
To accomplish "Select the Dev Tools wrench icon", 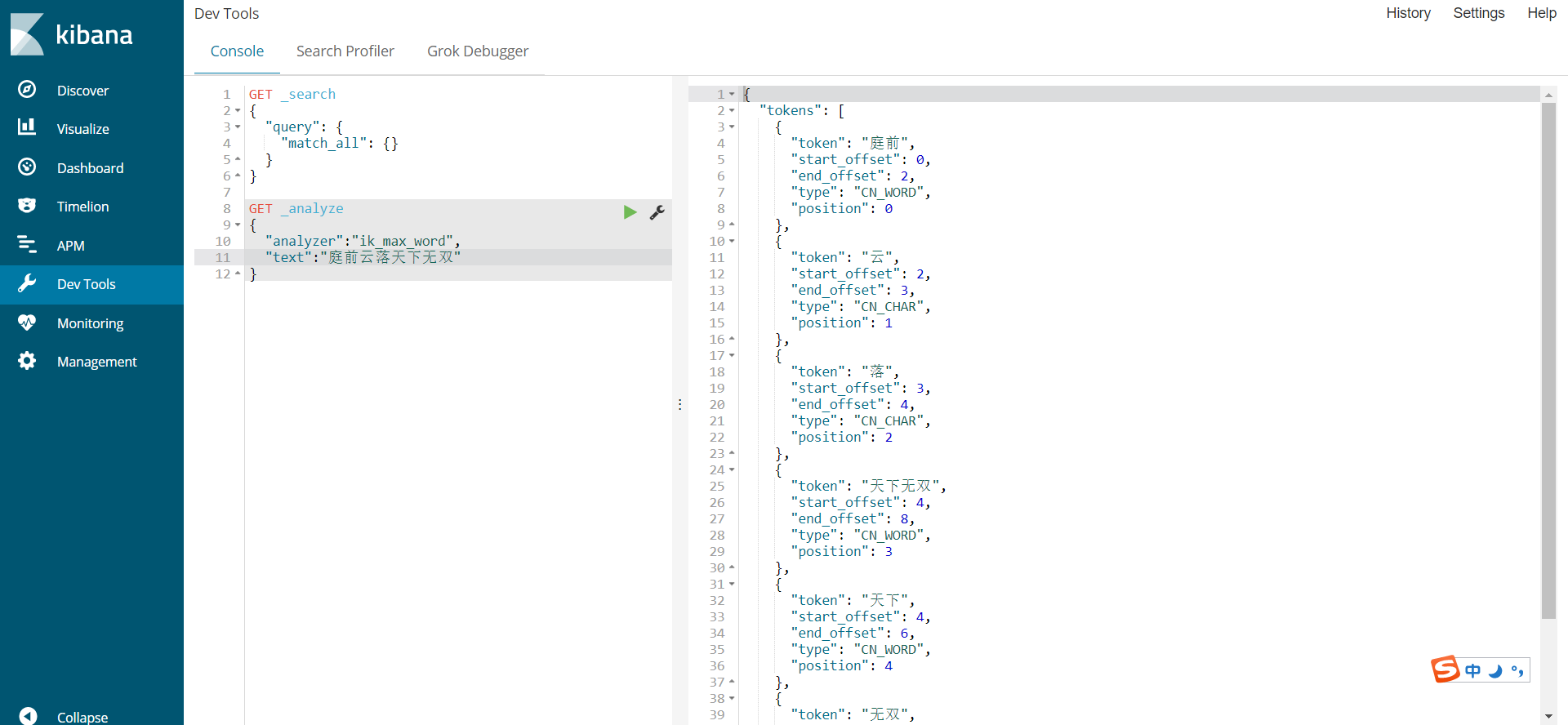I will pyautogui.click(x=27, y=283).
